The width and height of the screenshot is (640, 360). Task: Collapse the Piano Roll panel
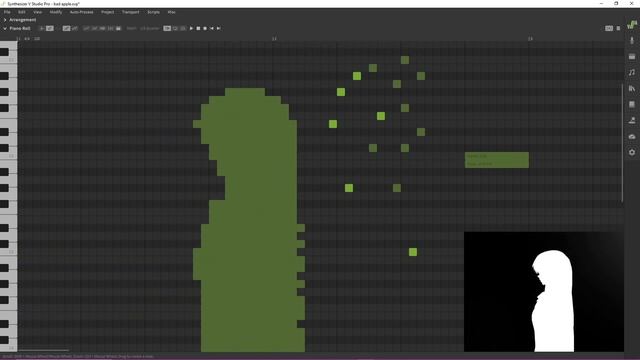pos(5,28)
